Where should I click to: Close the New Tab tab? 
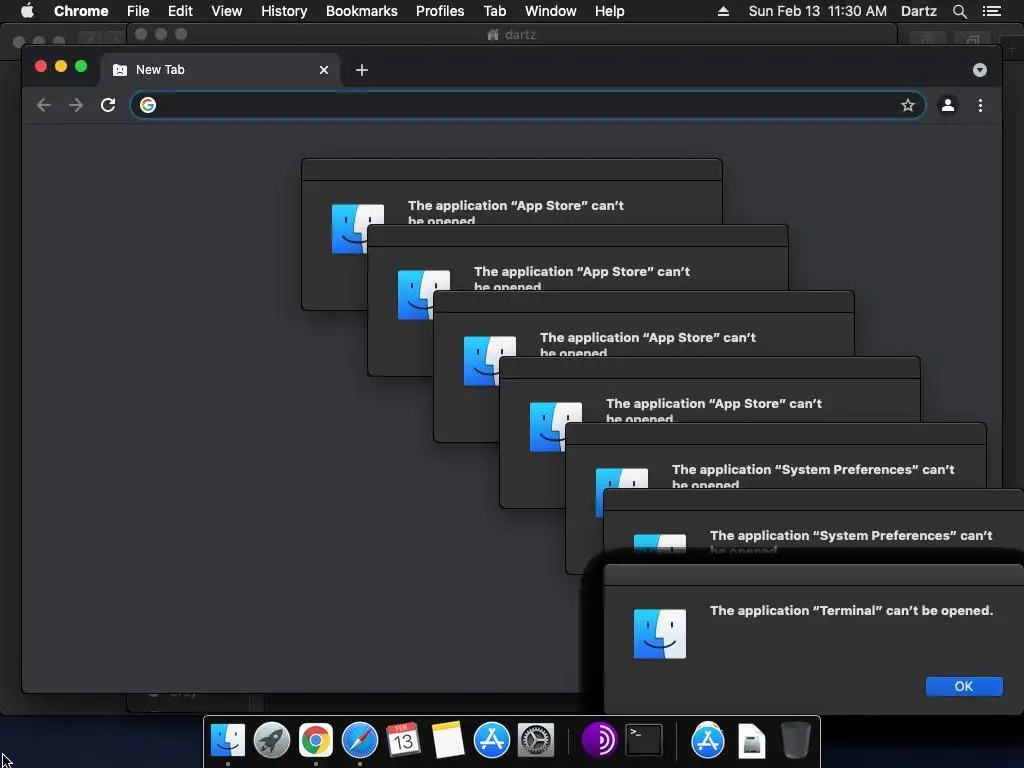click(324, 70)
